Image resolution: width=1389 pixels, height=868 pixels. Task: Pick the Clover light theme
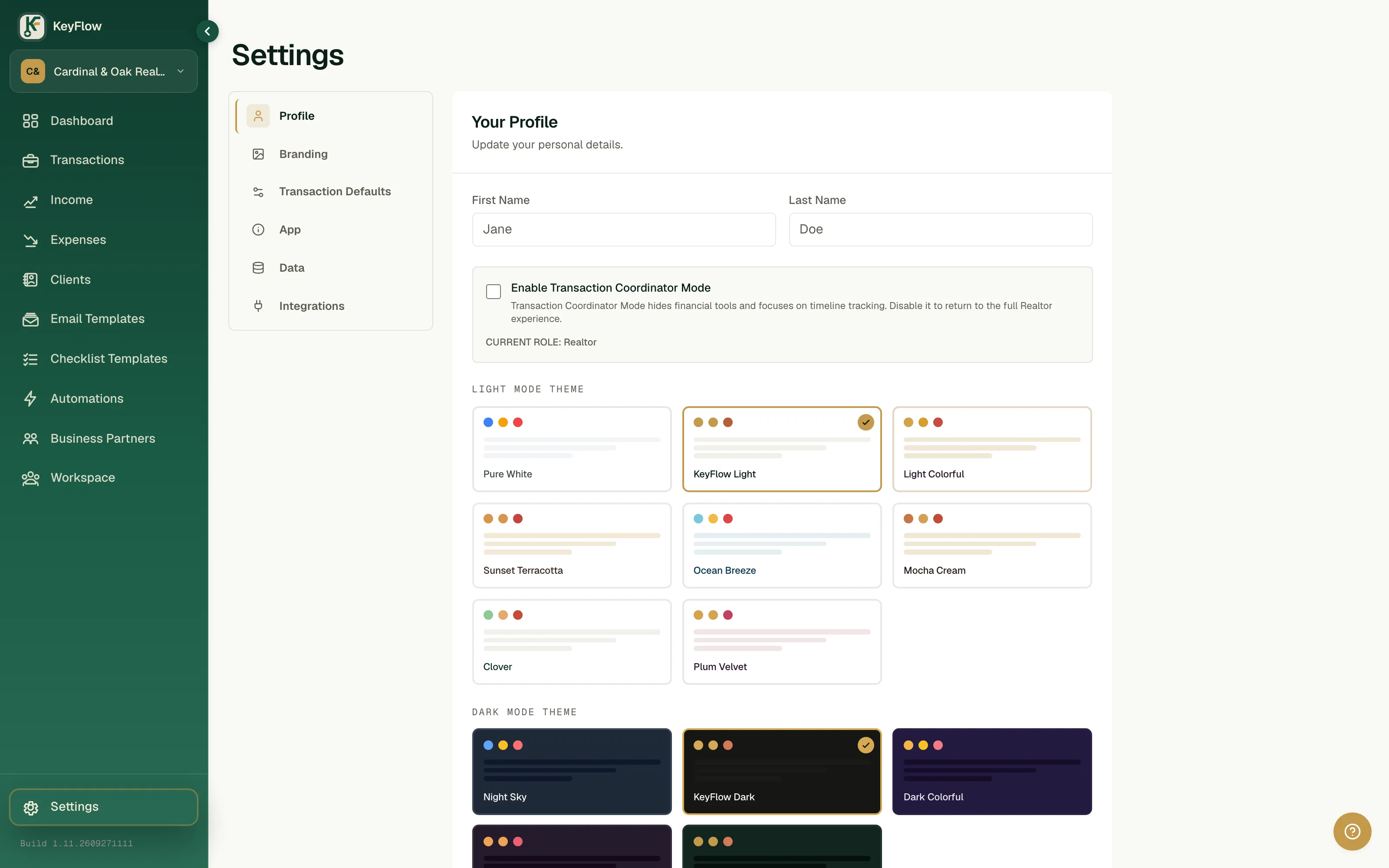point(572,642)
